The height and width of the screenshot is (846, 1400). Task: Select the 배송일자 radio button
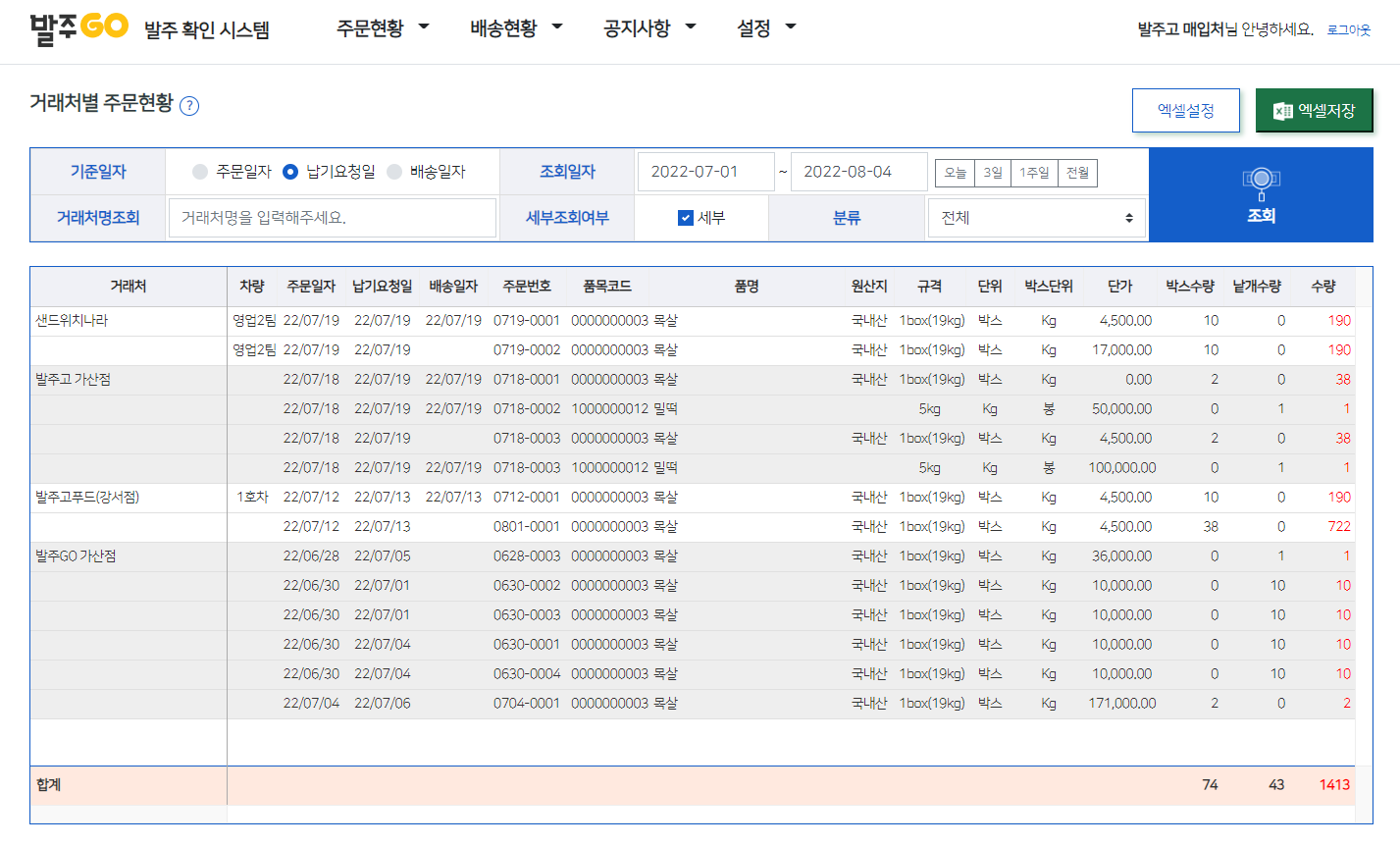tap(394, 172)
